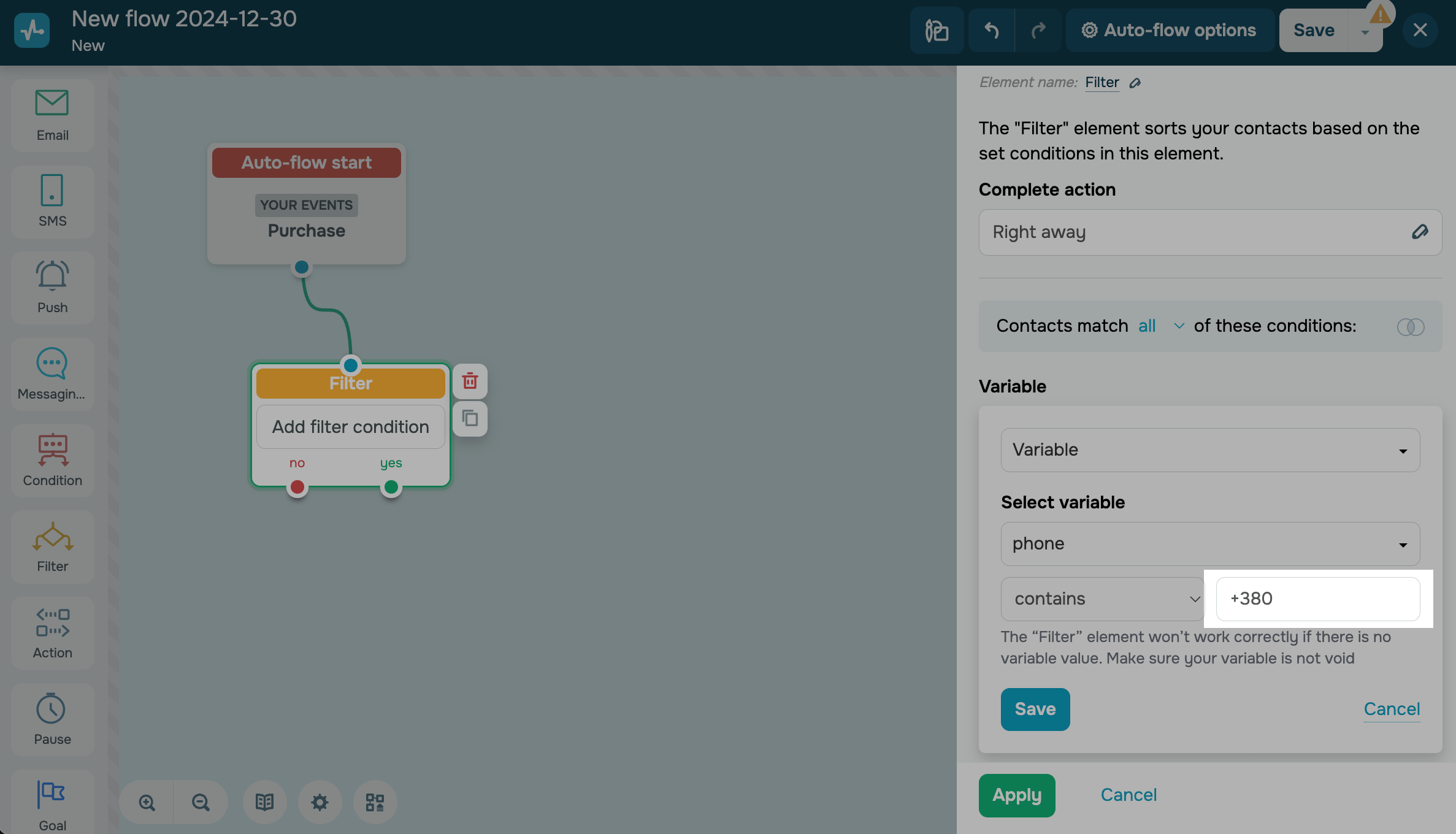1456x834 pixels.
Task: Open the Variable type dropdown
Action: 1210,450
